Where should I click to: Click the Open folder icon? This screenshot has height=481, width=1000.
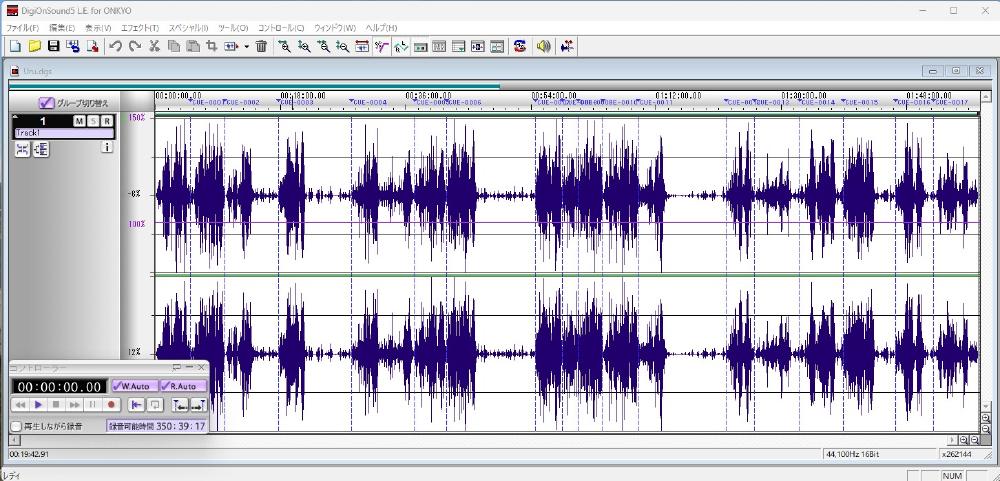[35, 46]
